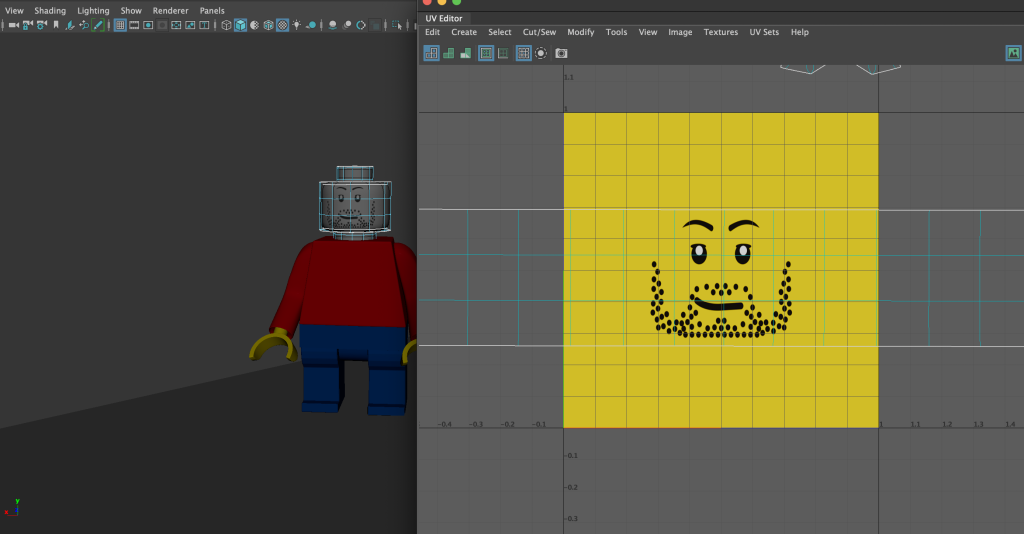Viewport: 1024px width, 534px height.
Task: Open the Panels menu
Action: point(212,10)
